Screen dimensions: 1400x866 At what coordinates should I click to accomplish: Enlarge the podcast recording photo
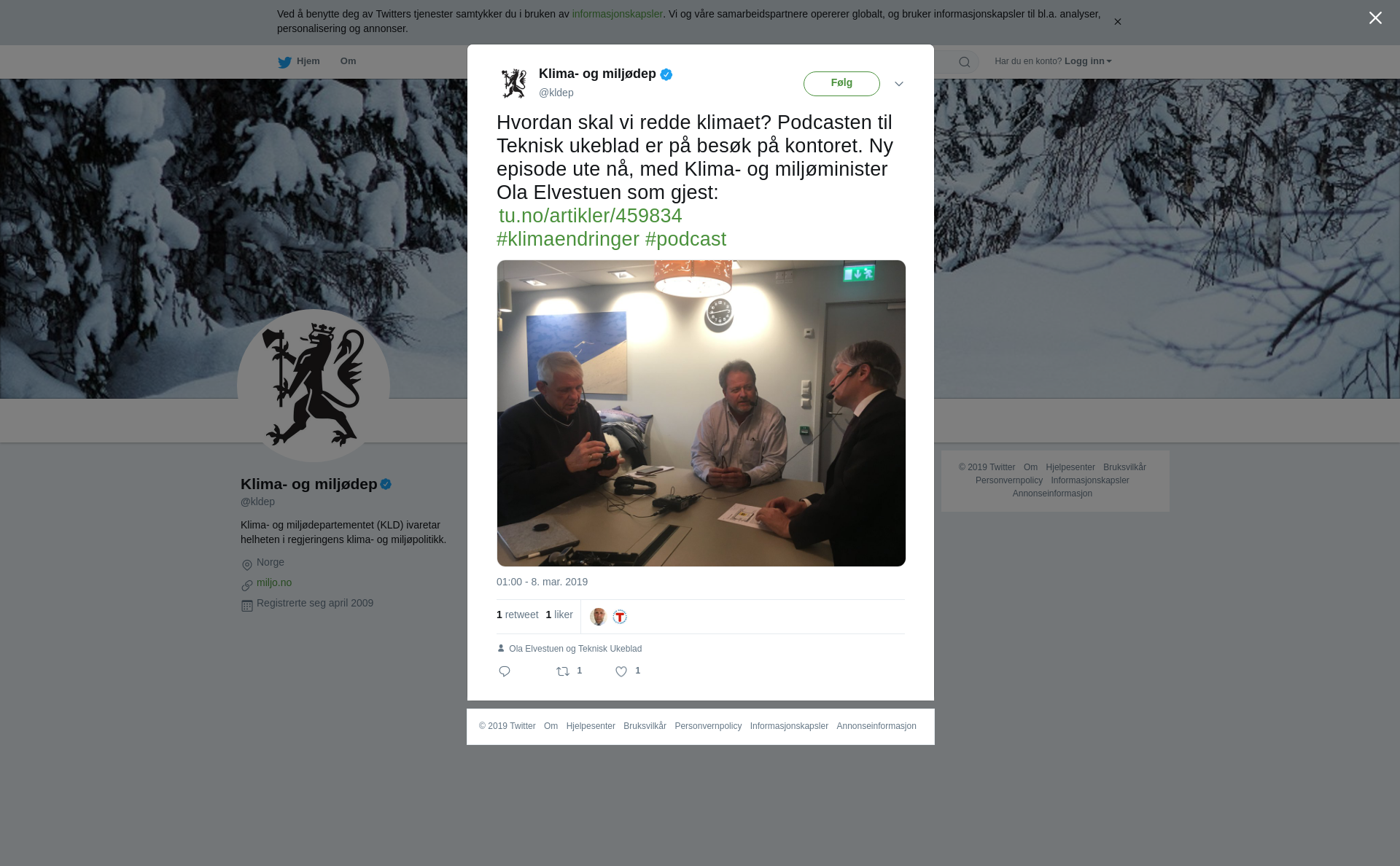701,413
